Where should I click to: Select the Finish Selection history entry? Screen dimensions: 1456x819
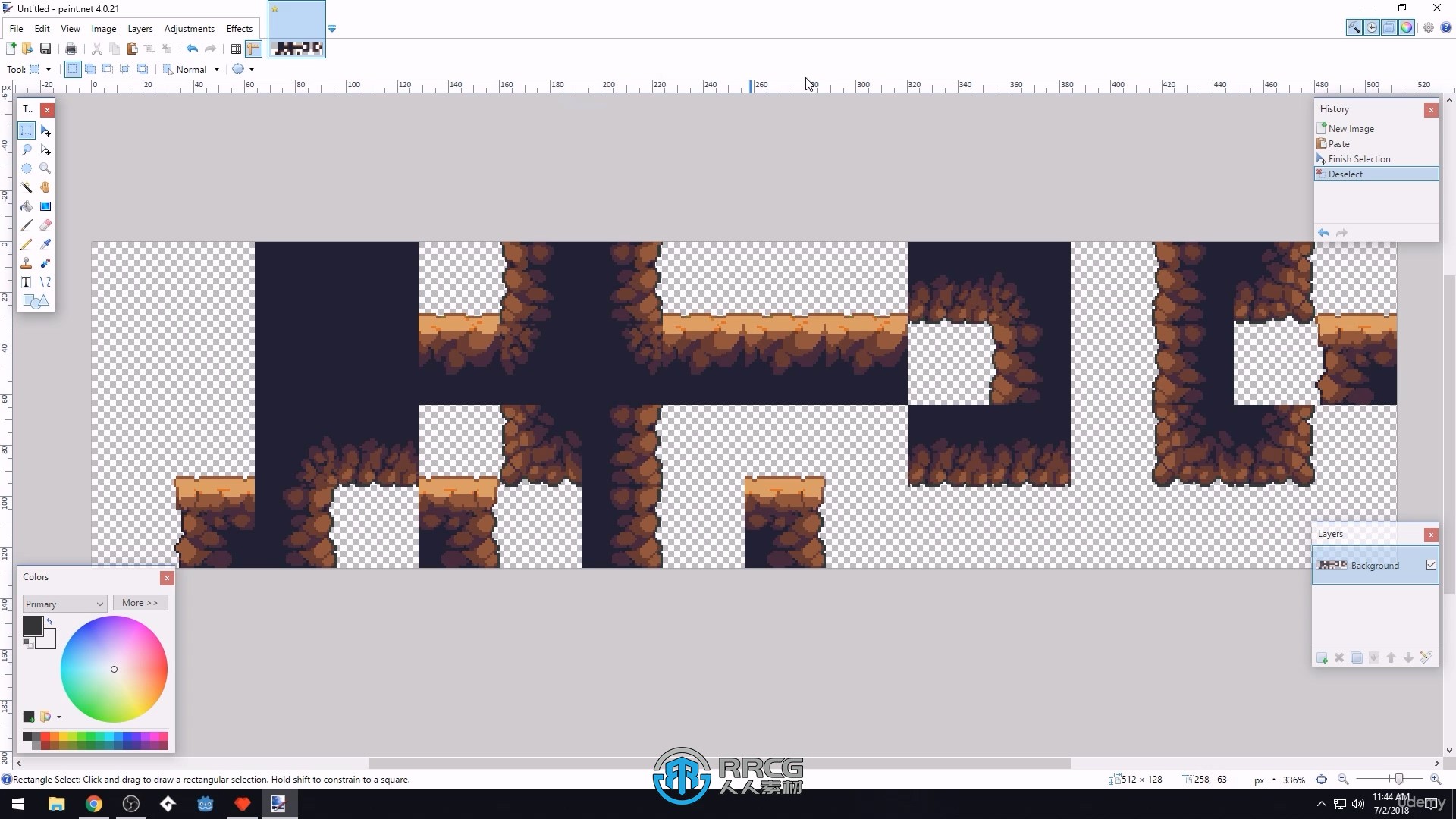(1376, 159)
